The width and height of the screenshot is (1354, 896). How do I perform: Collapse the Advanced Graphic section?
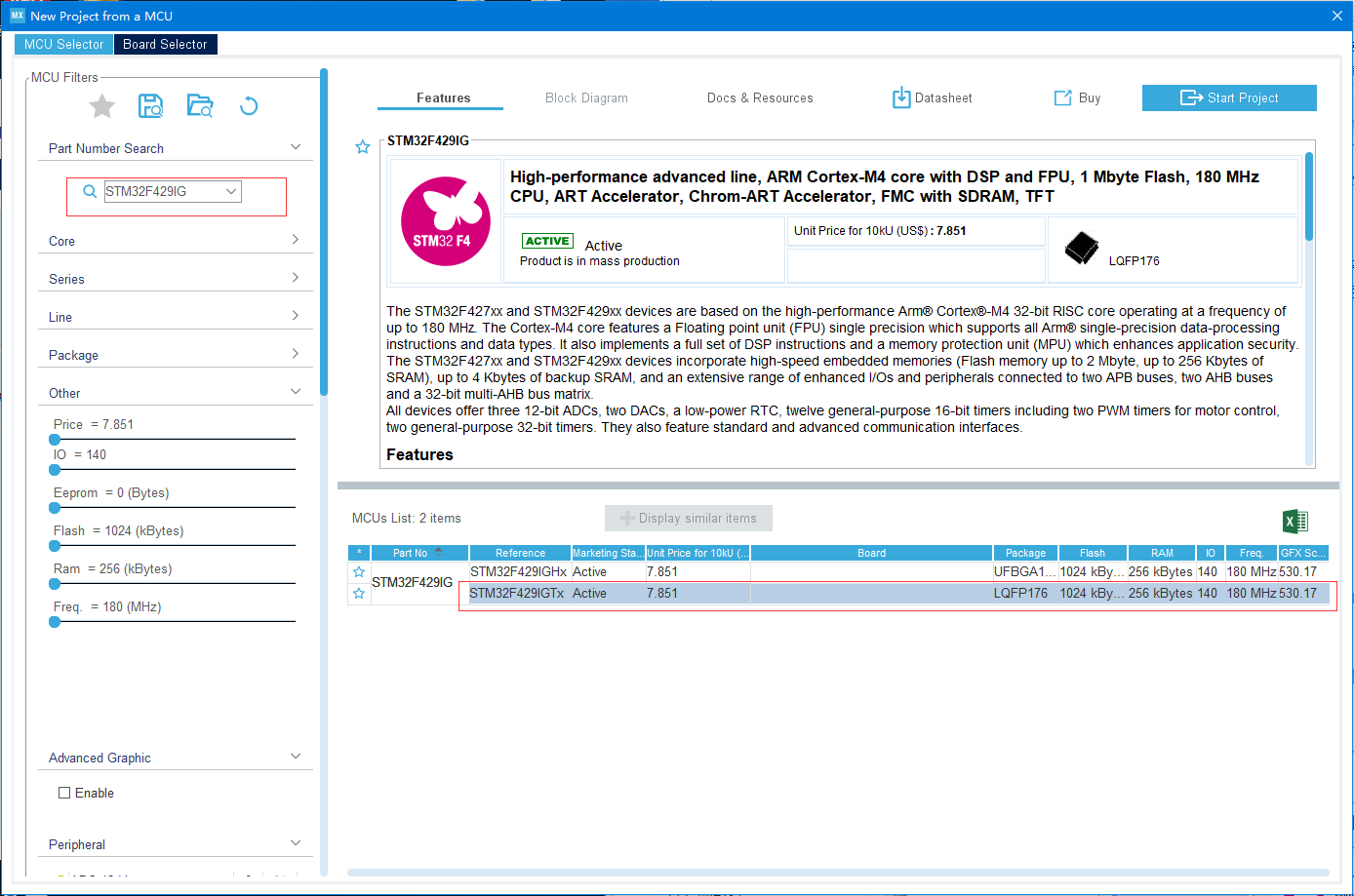click(296, 757)
